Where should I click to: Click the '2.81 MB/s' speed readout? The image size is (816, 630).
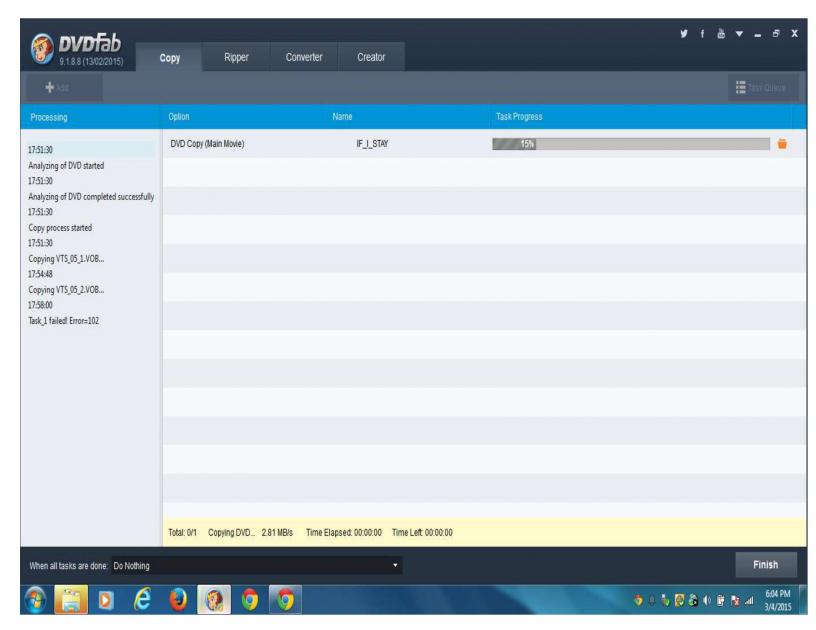point(277,532)
